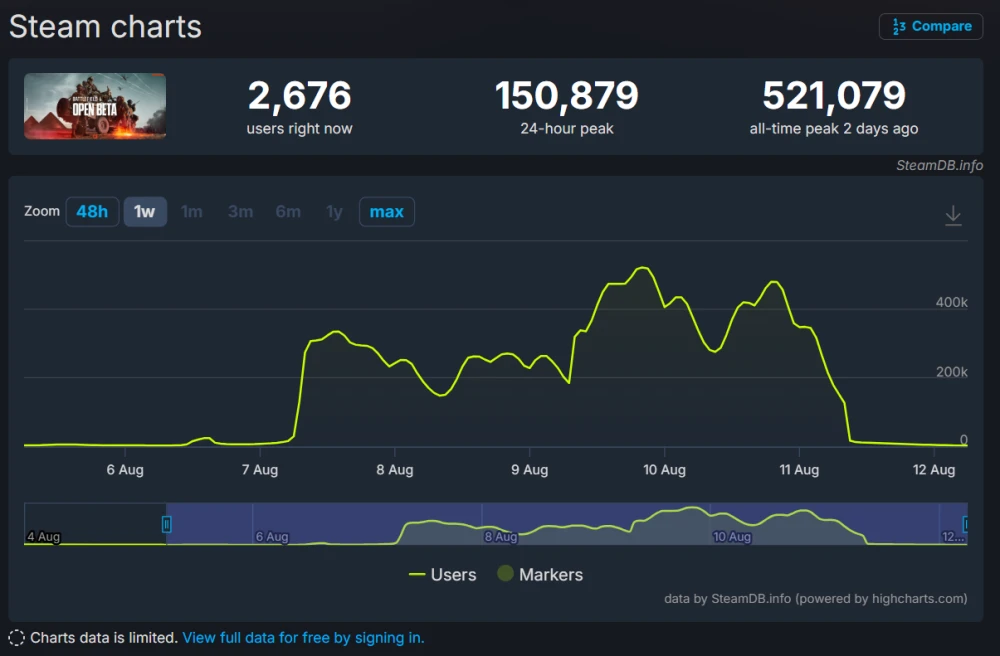
Task: Click the chart download icon
Action: tap(953, 215)
